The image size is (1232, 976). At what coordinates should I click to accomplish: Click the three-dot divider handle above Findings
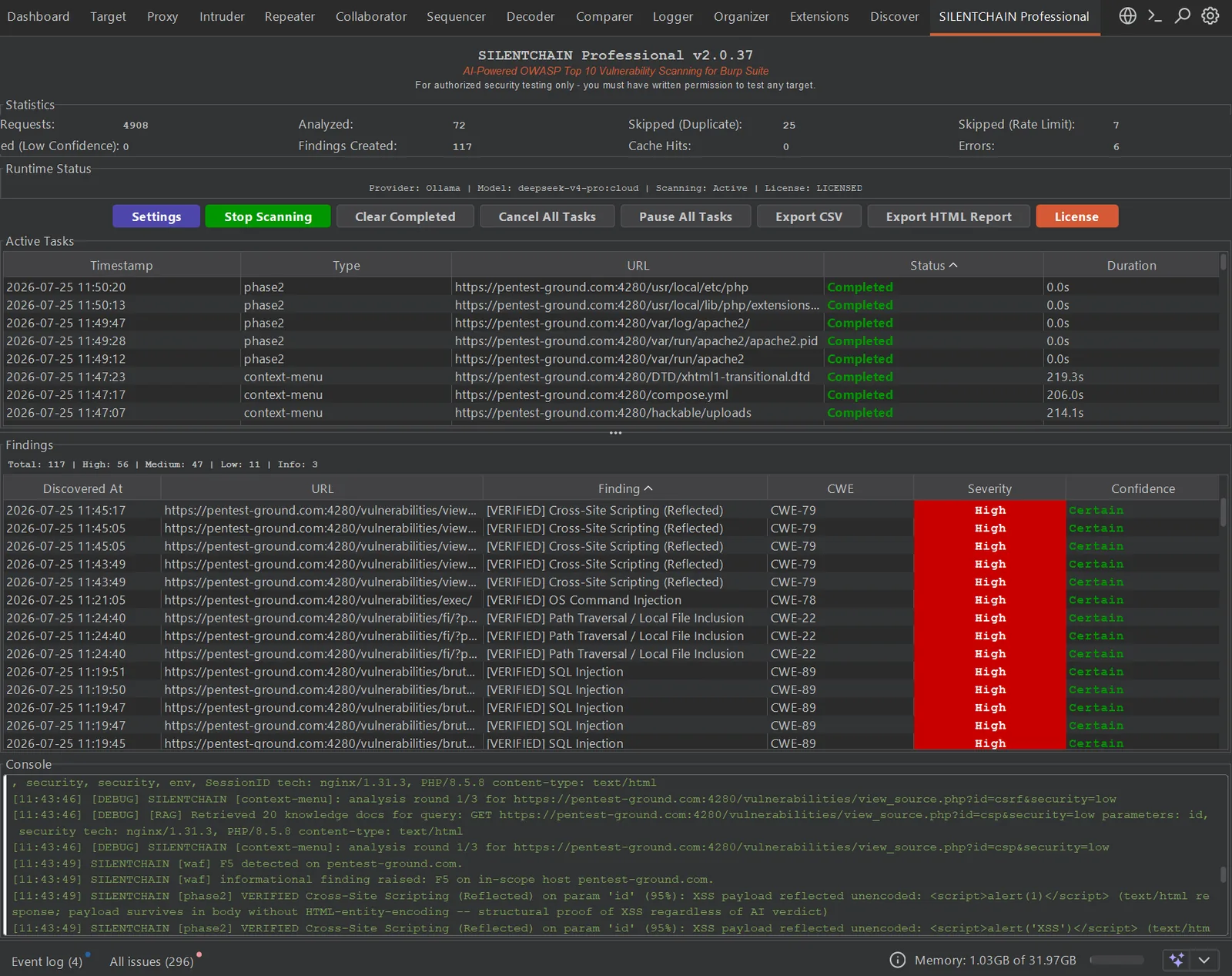click(615, 433)
